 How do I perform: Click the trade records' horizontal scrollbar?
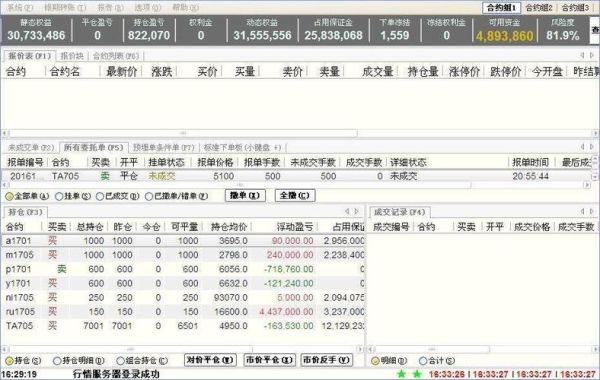click(x=483, y=349)
